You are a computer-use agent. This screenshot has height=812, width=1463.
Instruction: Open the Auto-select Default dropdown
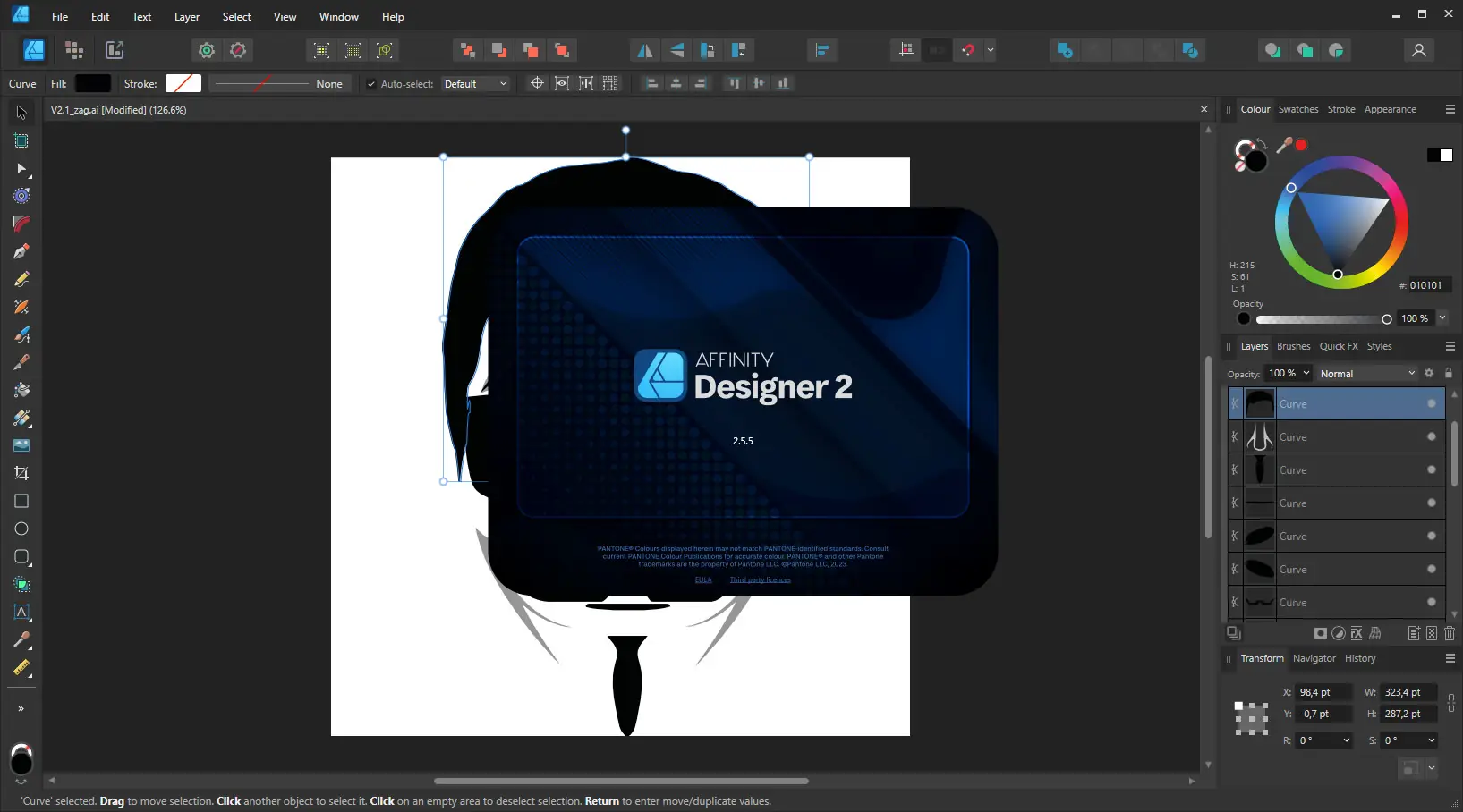tap(475, 84)
